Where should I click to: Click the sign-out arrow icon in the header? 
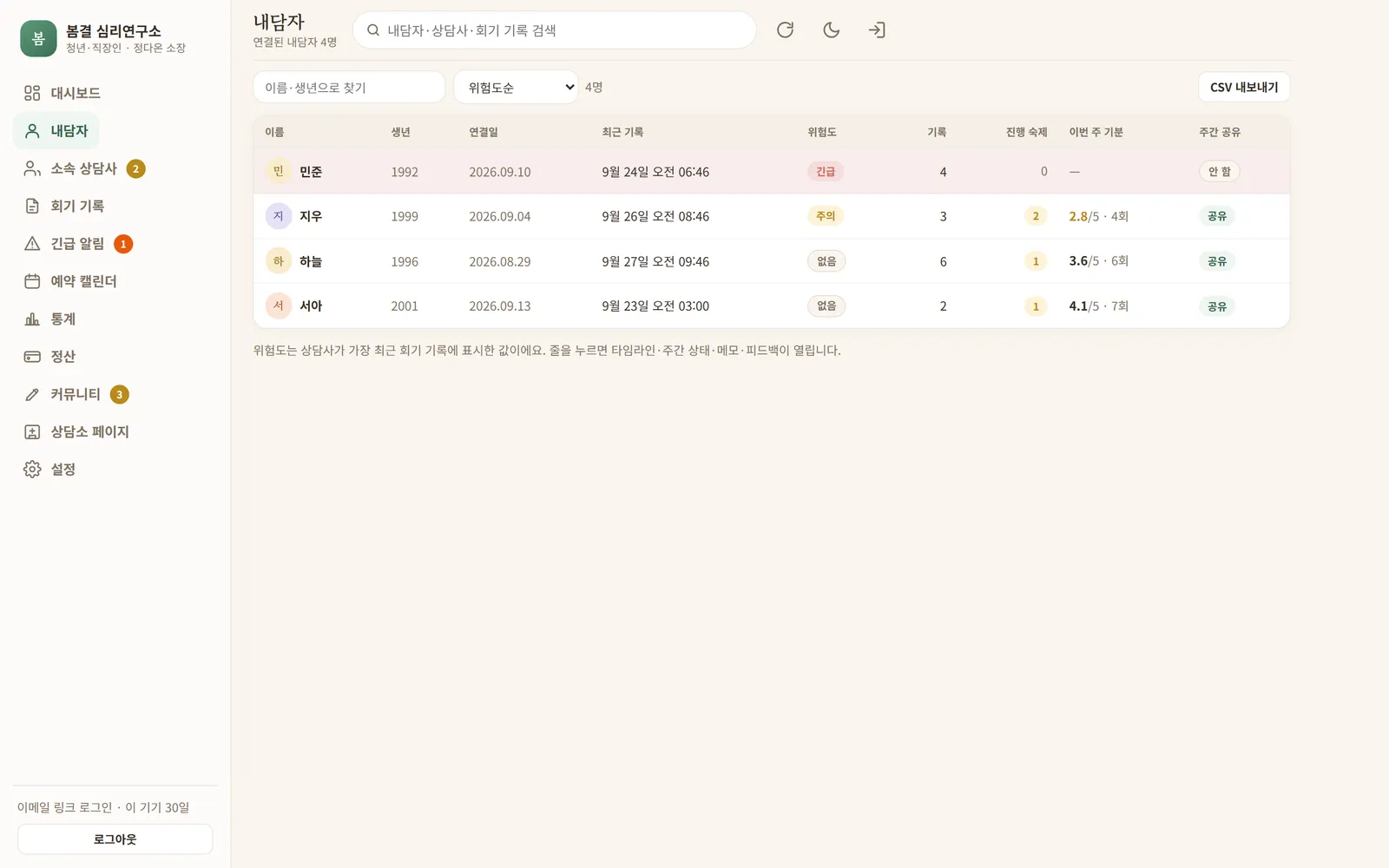coord(877,30)
